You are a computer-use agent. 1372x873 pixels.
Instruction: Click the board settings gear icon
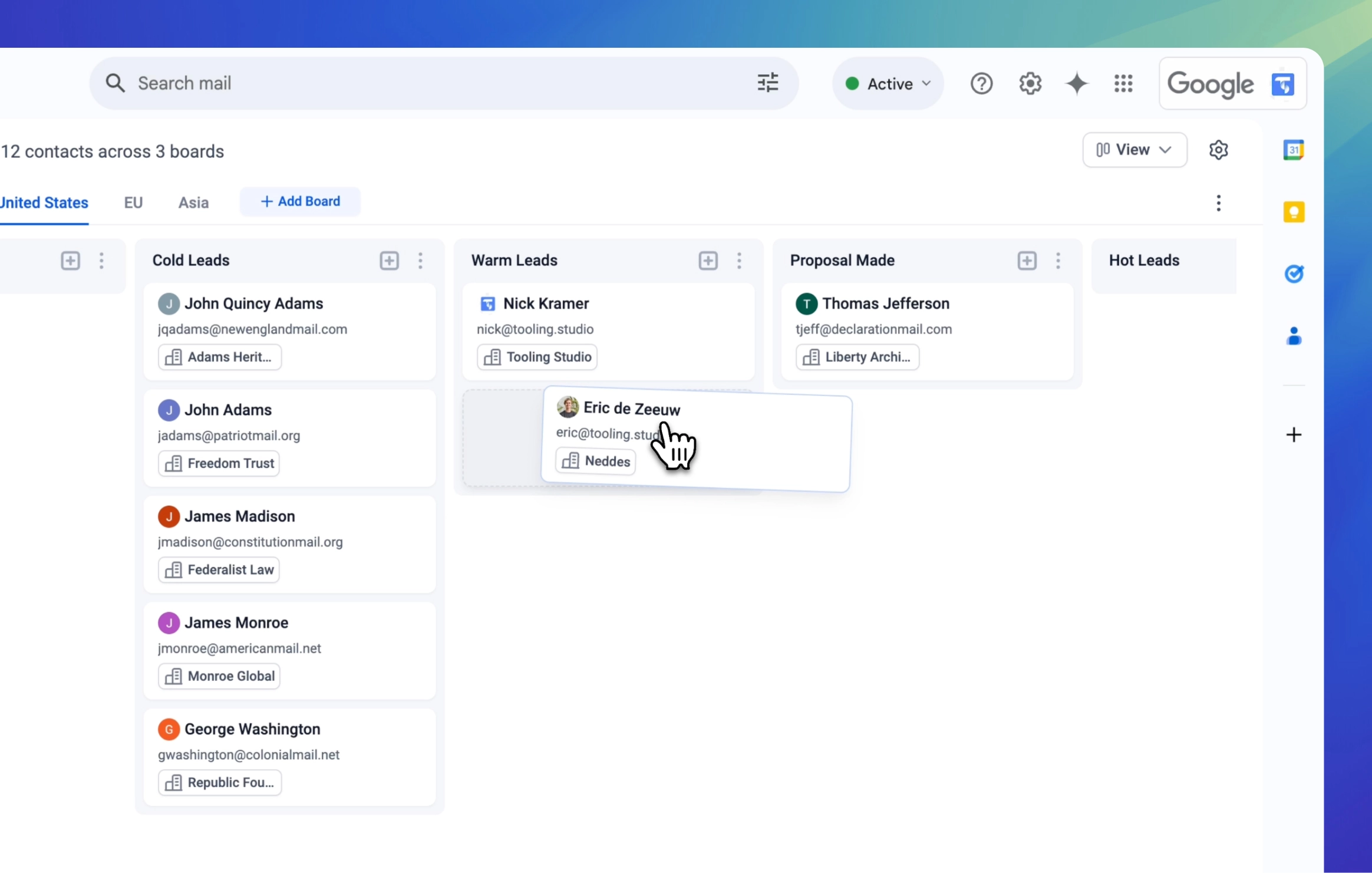[1219, 150]
